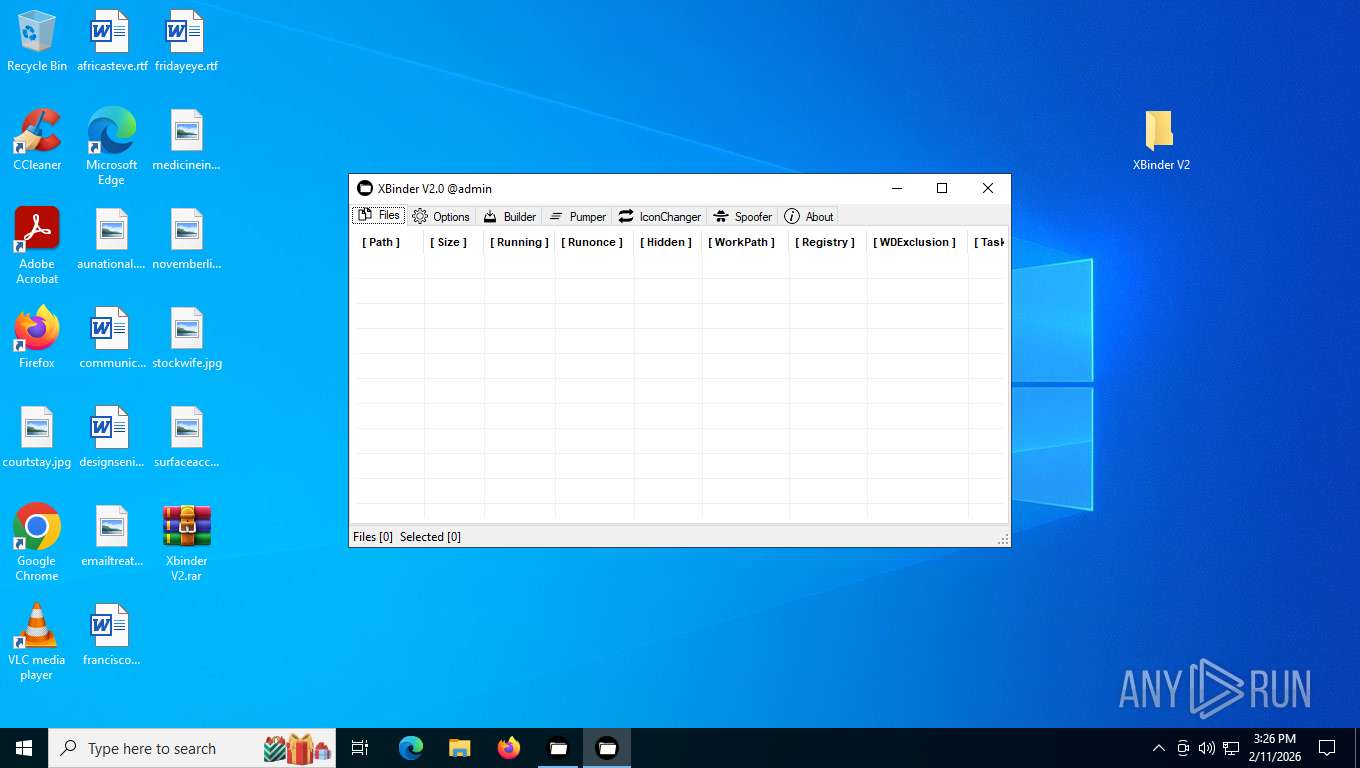
Task: Minimize the XBinder window
Action: click(x=897, y=188)
